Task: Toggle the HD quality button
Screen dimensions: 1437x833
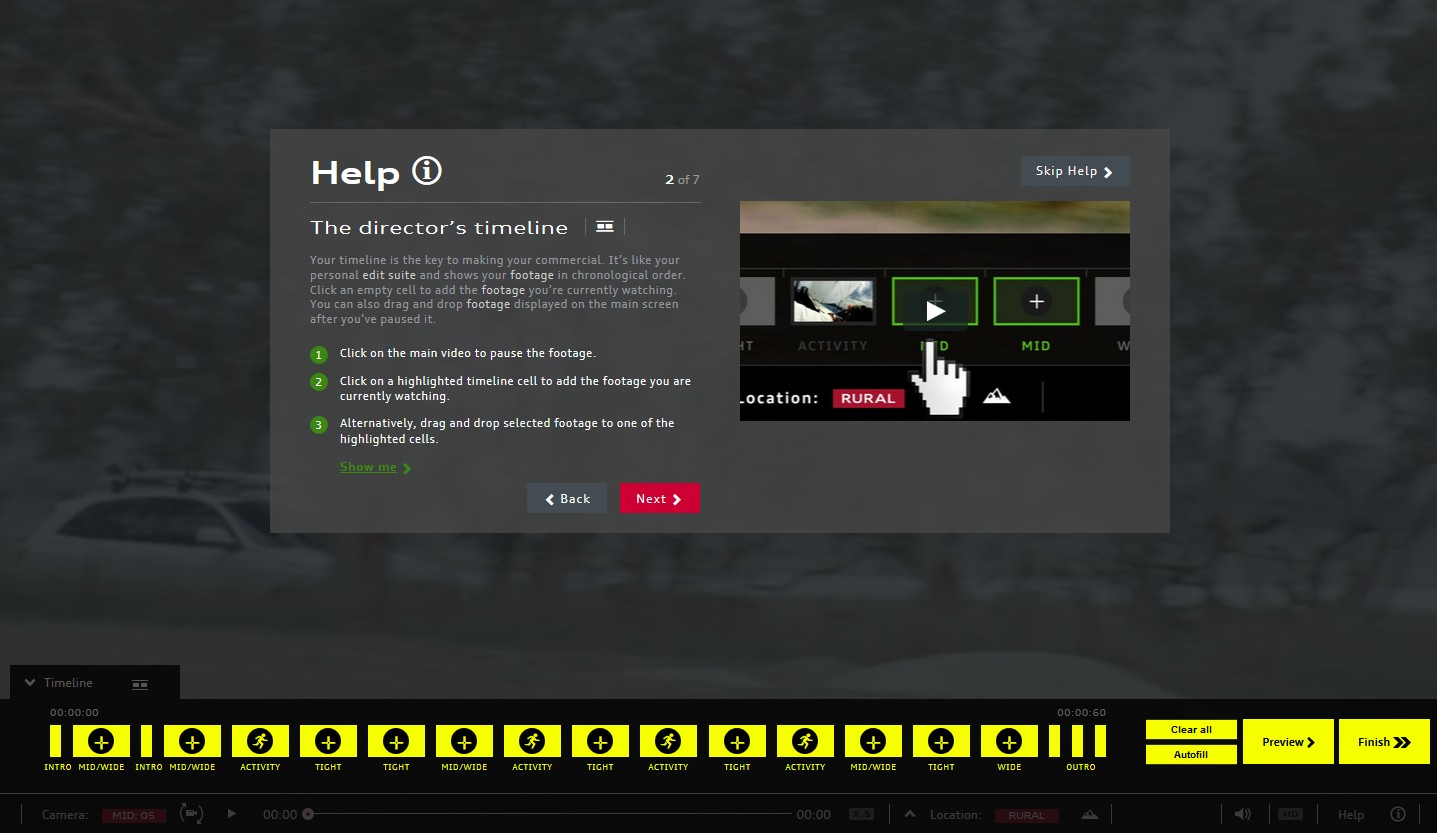Action: pos(1290,814)
